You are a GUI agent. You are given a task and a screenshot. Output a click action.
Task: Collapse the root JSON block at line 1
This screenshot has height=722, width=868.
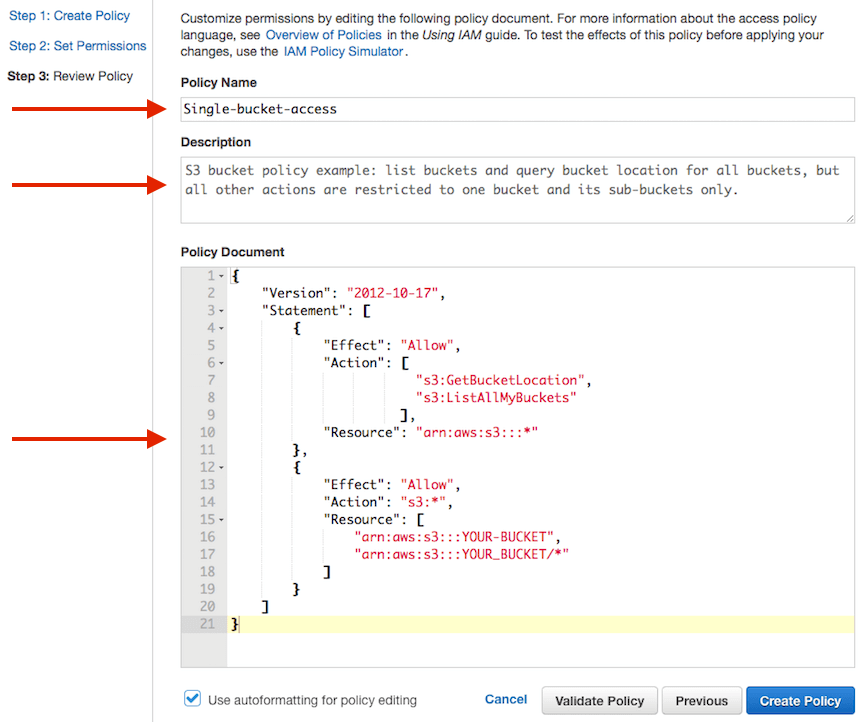tap(221, 276)
